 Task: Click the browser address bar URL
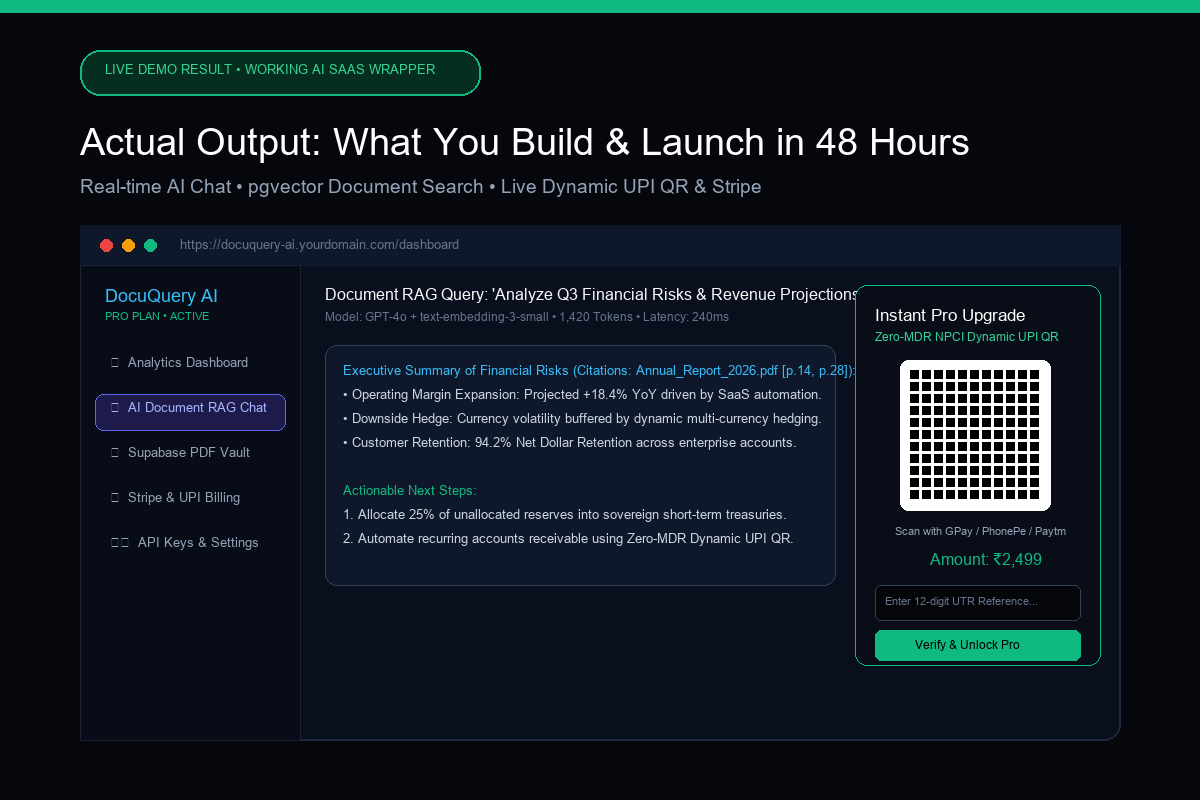click(x=319, y=245)
